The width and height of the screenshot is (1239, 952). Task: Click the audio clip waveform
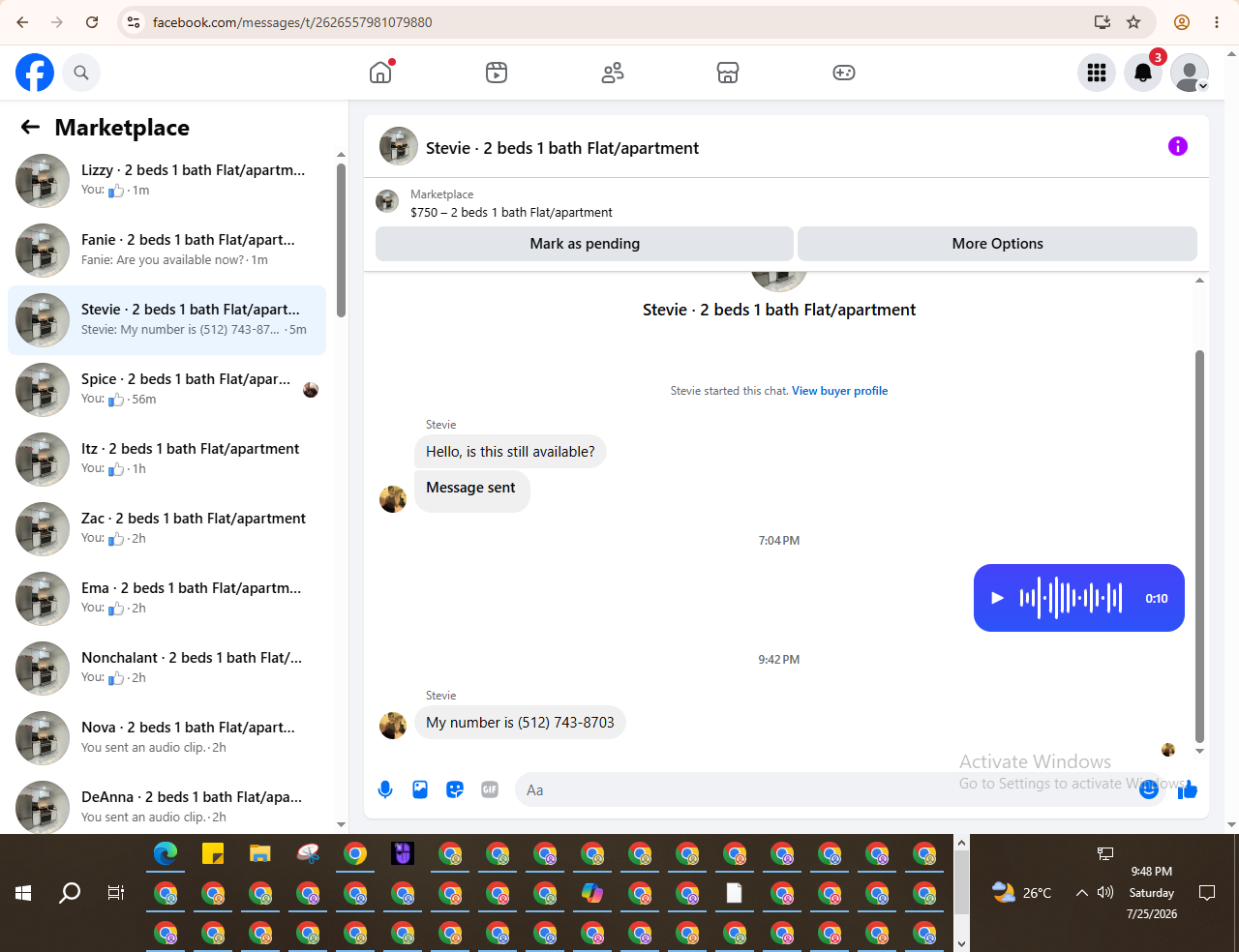[x=1071, y=598]
